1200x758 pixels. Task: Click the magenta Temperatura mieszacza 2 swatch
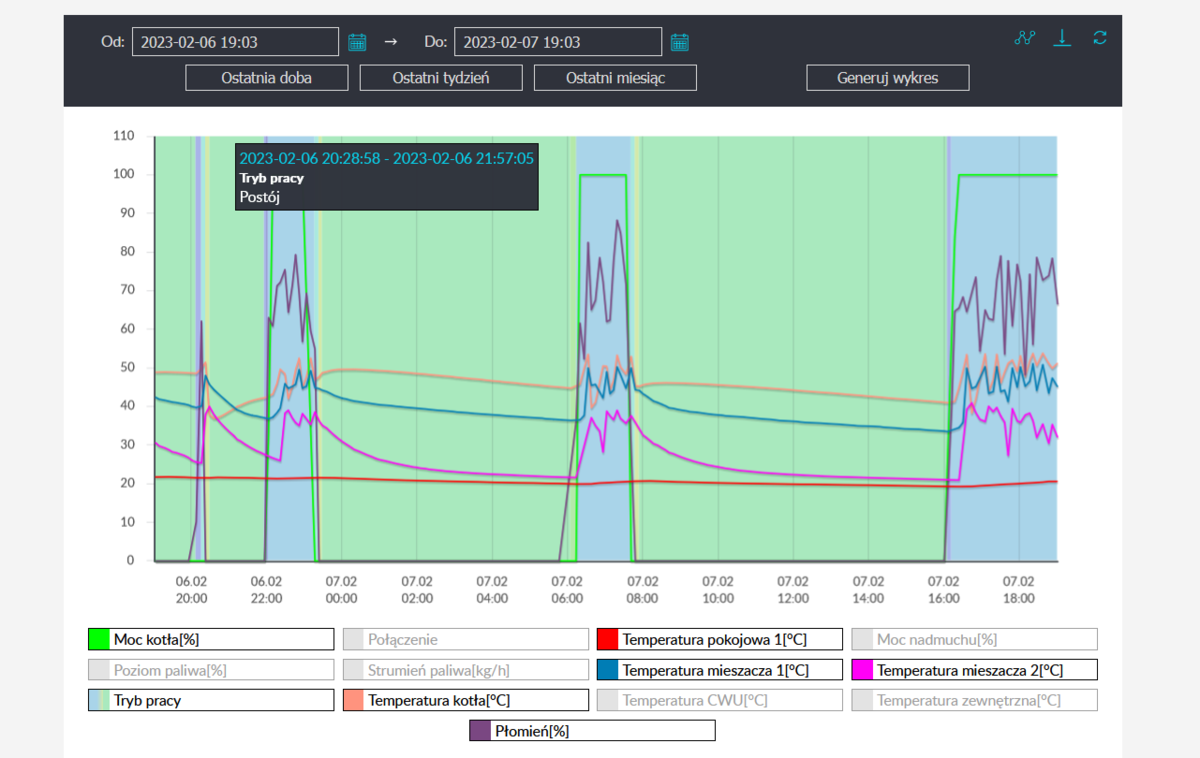click(x=862, y=670)
